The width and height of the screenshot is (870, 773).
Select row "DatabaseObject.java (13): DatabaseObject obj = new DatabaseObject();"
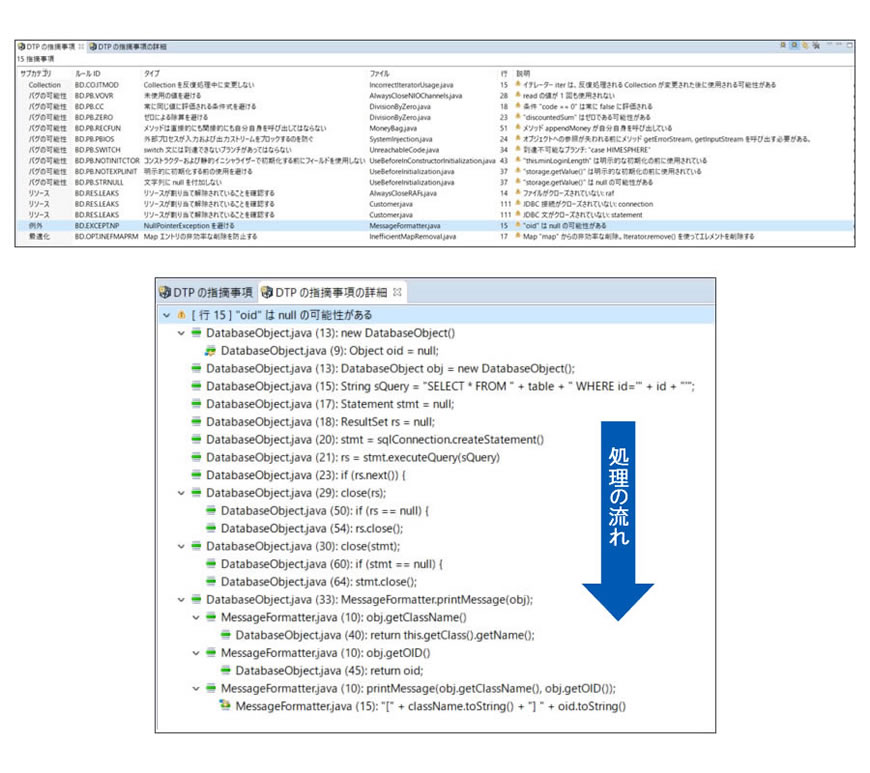pyautogui.click(x=391, y=368)
